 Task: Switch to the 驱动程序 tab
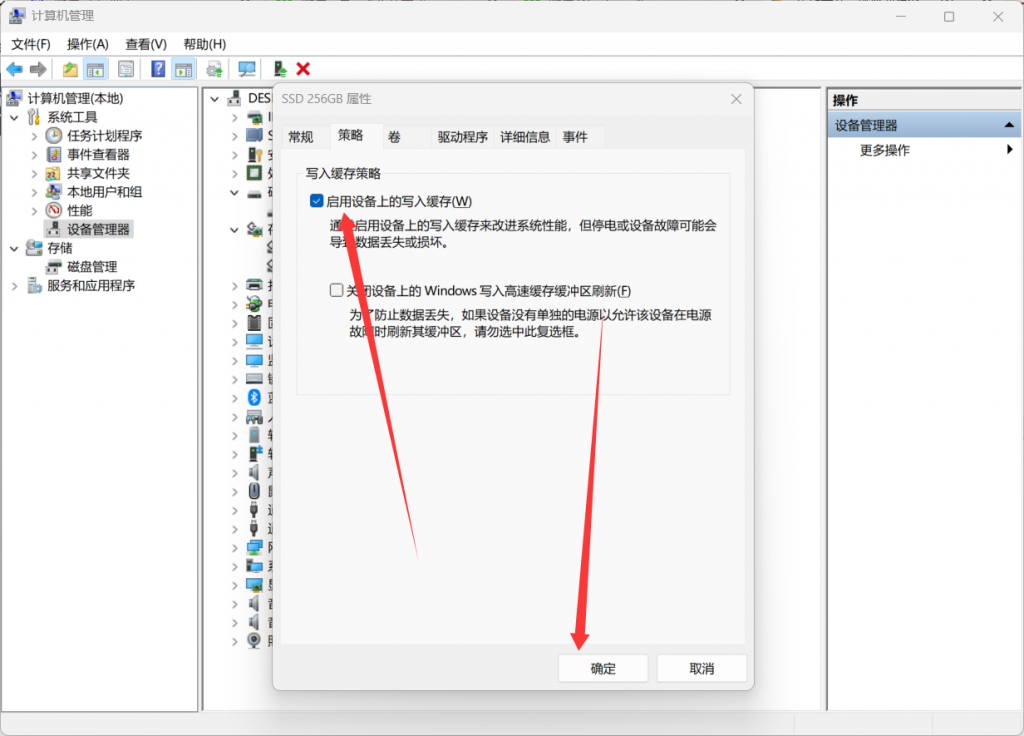click(x=462, y=138)
